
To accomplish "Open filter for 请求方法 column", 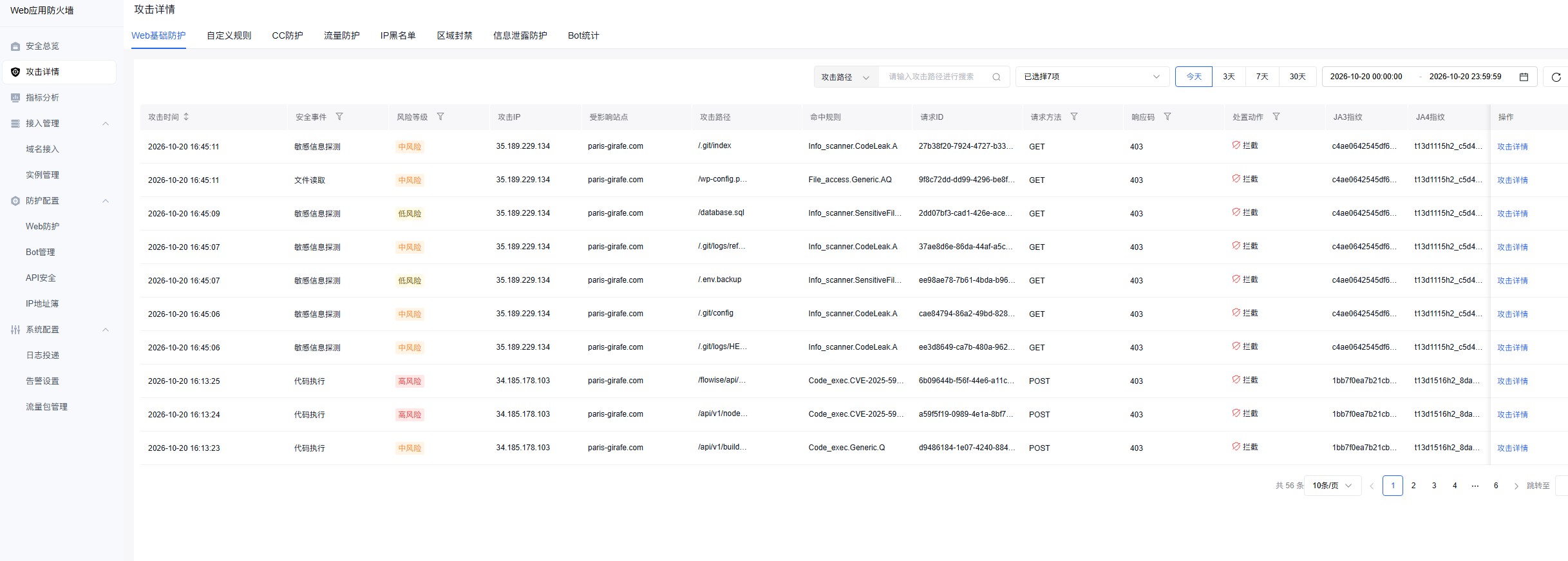I will [1074, 117].
